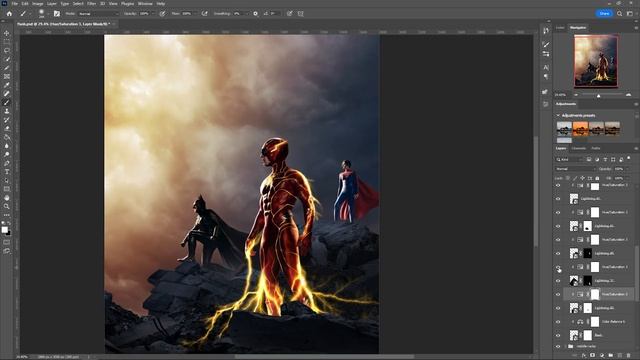Select the Blur tool drop icon
Screen dimensions: 640x360
pyautogui.click(x=7, y=146)
